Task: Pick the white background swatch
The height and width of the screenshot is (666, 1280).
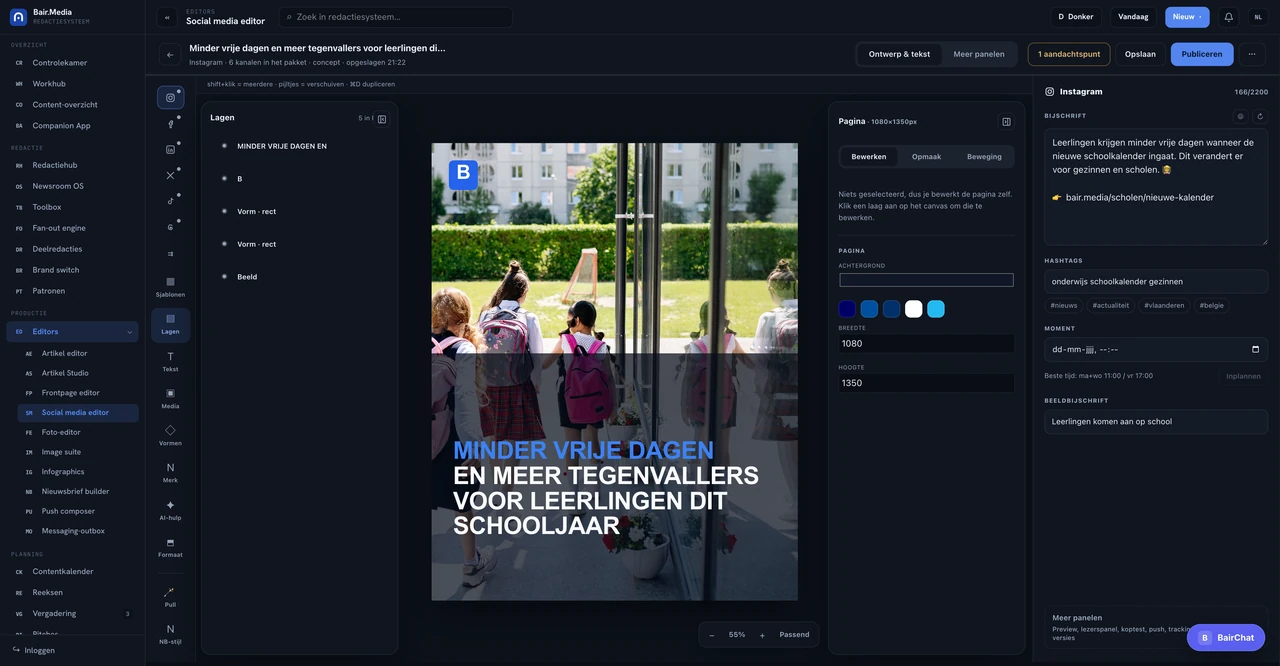Action: point(914,309)
